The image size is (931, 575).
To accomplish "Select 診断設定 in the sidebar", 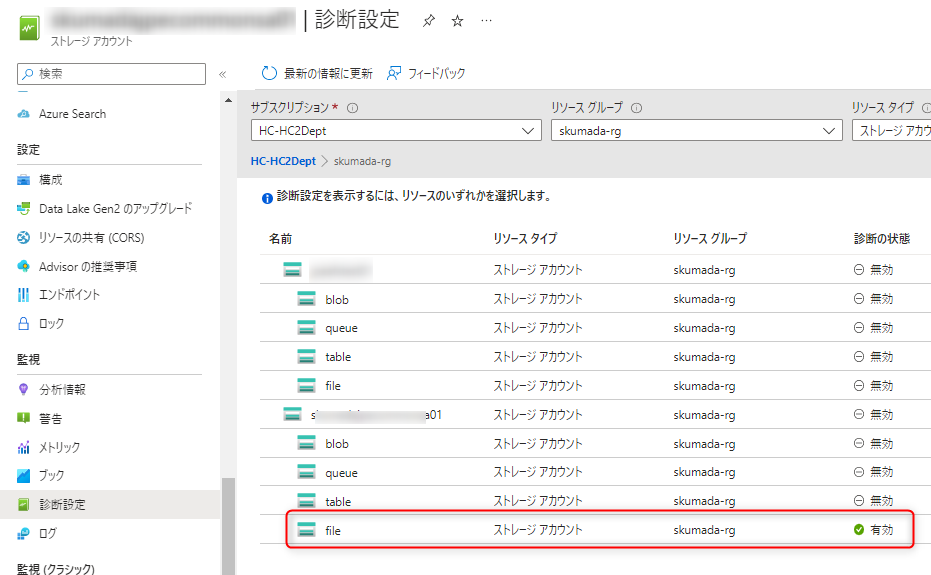I will point(110,504).
